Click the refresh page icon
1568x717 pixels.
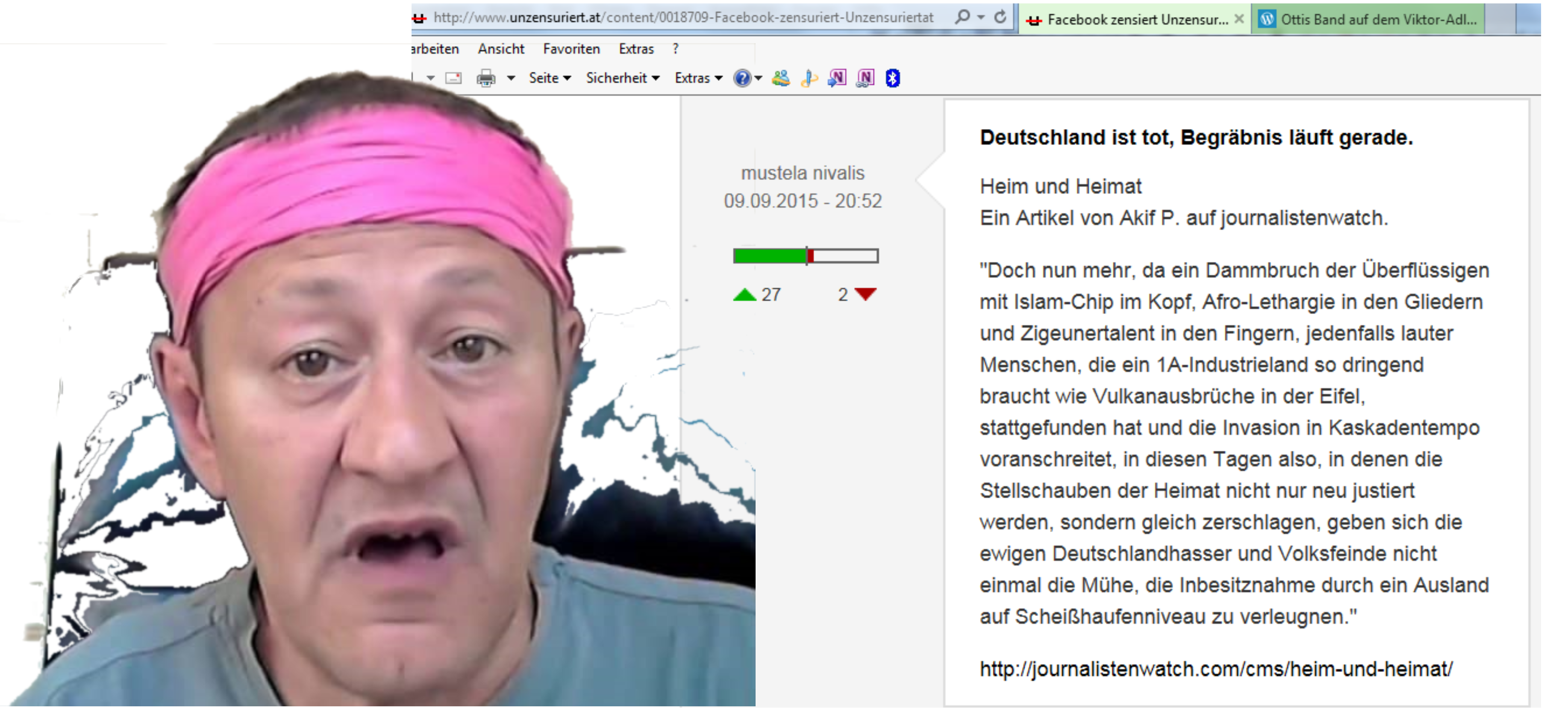(1000, 17)
